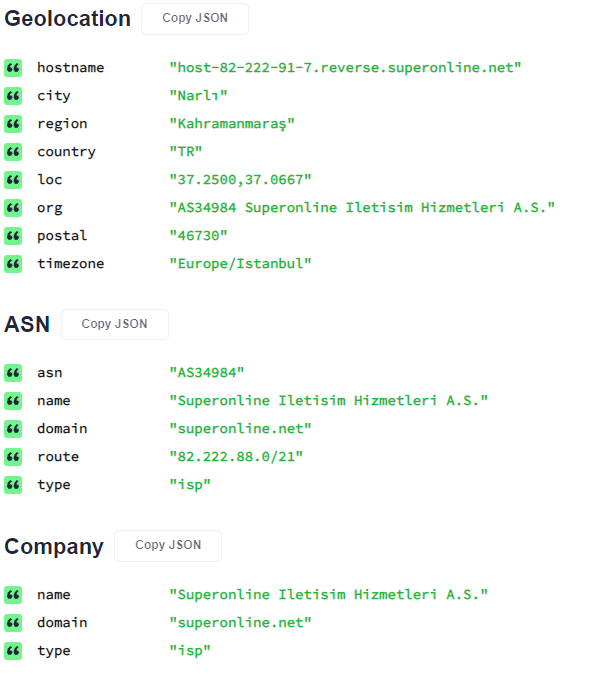Click the quote icon next to Company domain
Screen dimensions: 591x684
(x=13, y=622)
